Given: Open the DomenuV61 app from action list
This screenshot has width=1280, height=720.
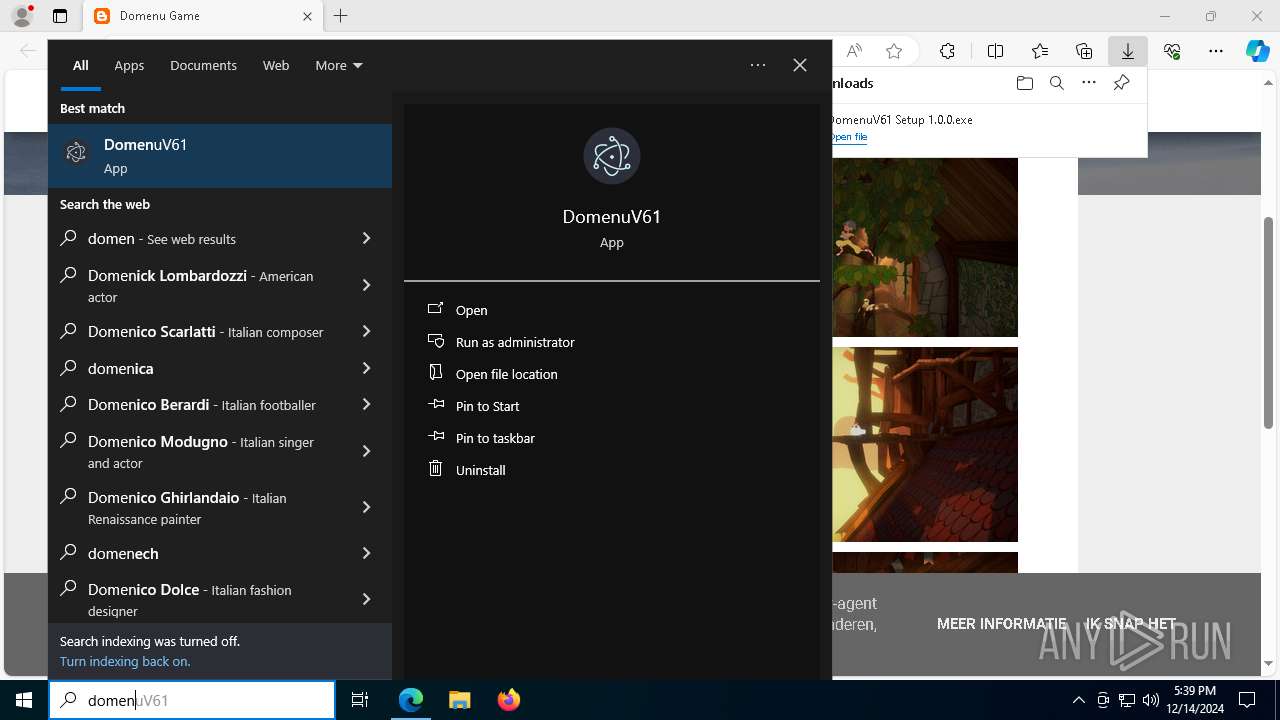Looking at the screenshot, I should tap(471, 310).
